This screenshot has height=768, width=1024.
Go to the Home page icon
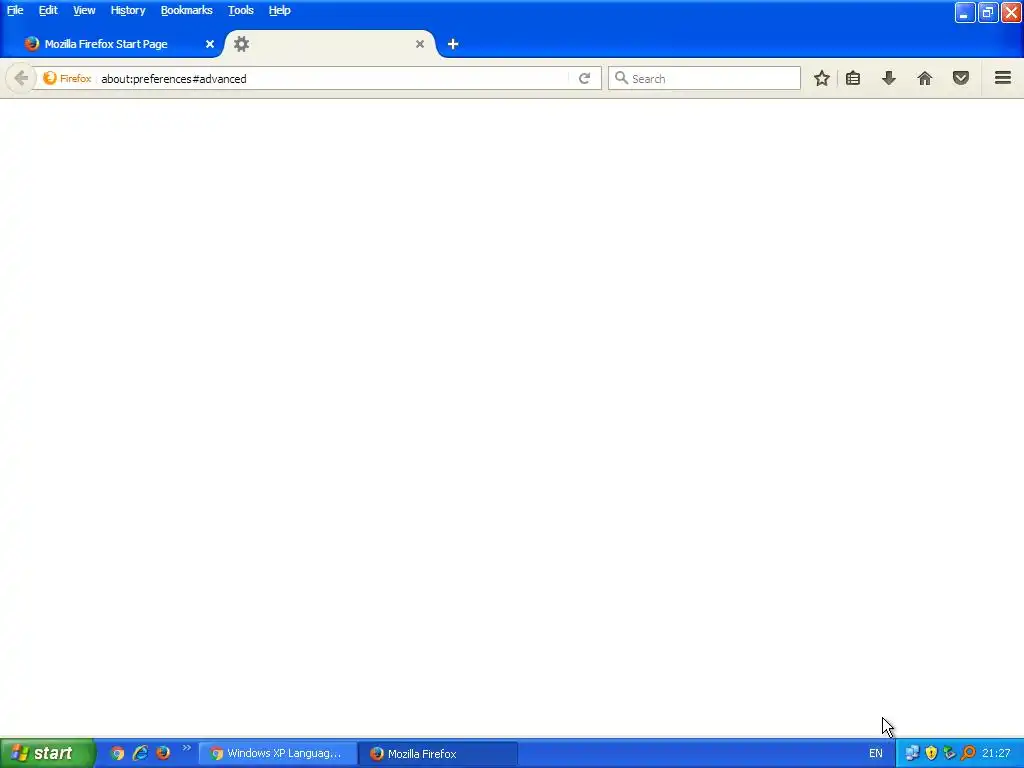[925, 78]
